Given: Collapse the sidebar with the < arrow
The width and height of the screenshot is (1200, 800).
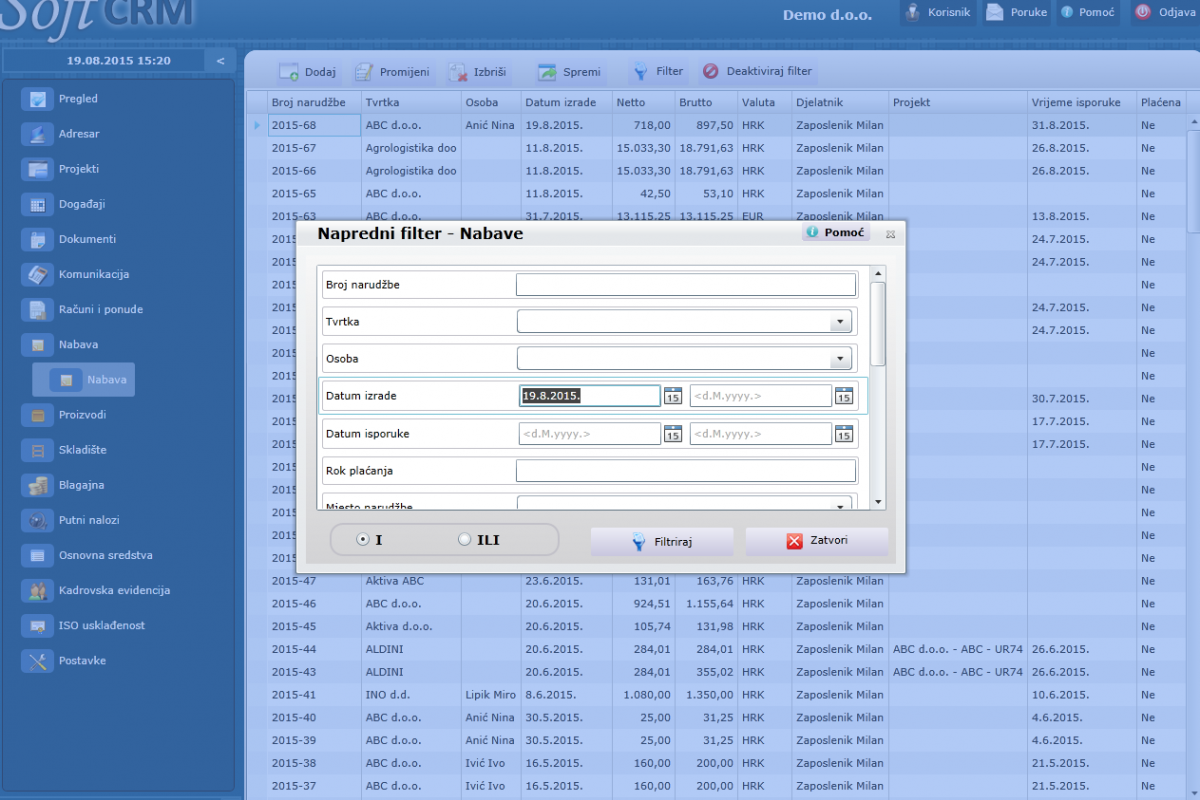Looking at the screenshot, I should click(221, 61).
